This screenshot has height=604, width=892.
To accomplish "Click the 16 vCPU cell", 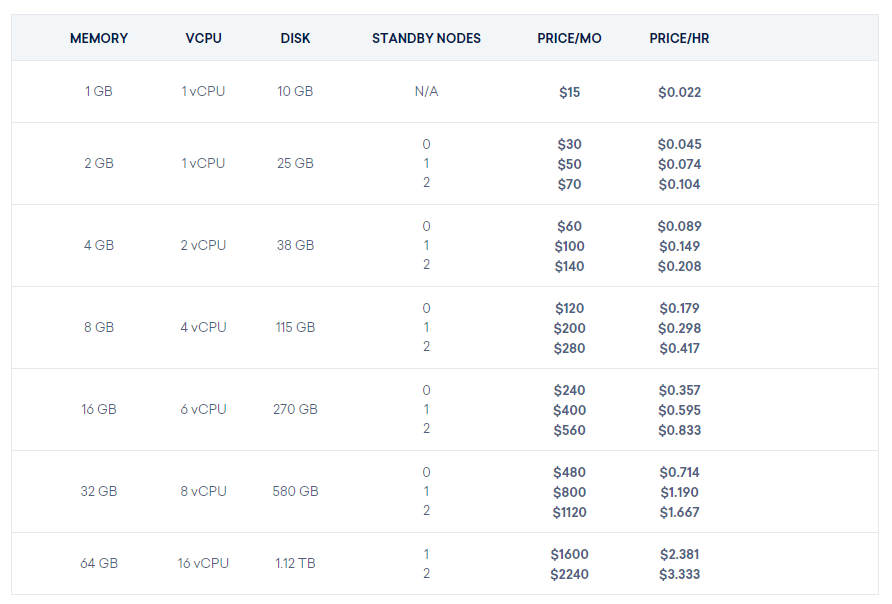I will coord(203,563).
